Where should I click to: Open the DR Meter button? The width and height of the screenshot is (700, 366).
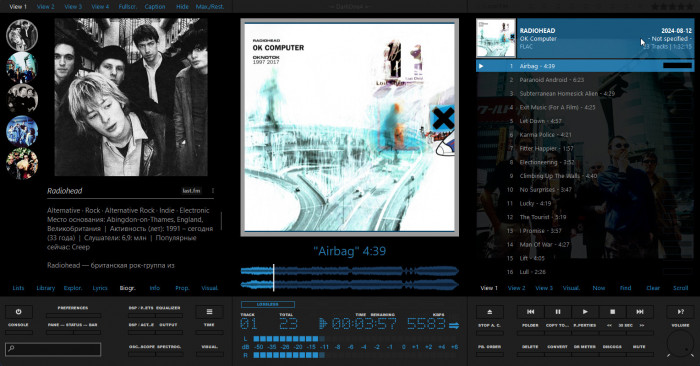point(585,354)
